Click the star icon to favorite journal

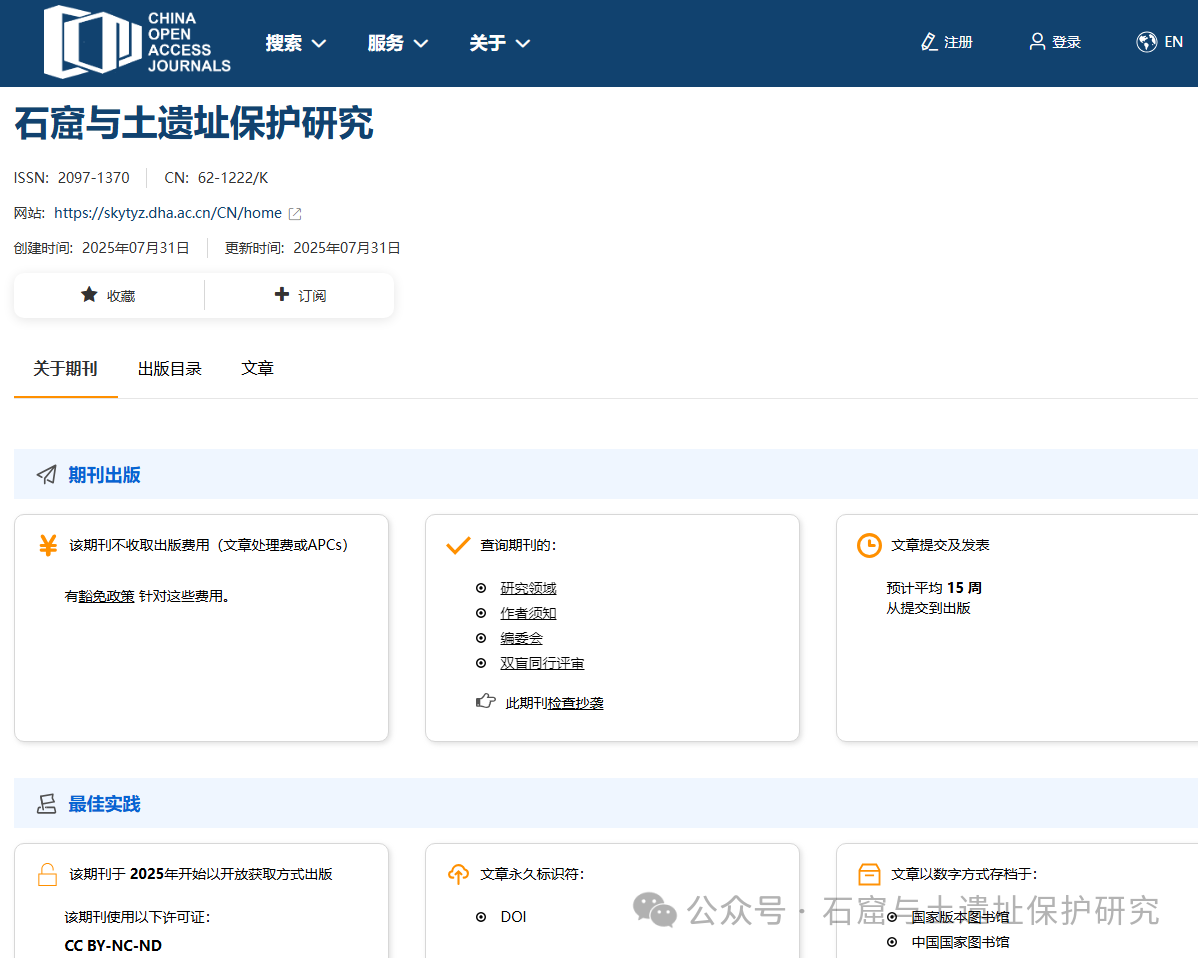(x=89, y=295)
